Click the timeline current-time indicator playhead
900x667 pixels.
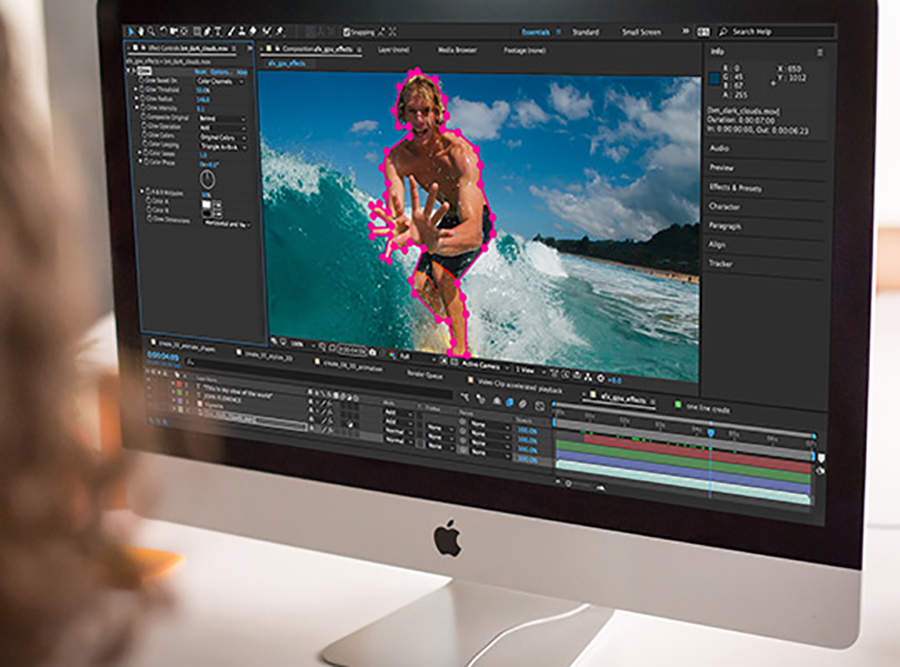[711, 432]
